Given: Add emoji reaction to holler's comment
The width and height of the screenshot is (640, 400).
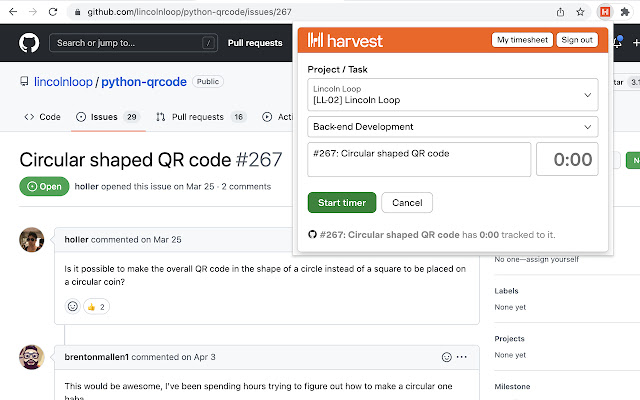Looking at the screenshot, I should [x=73, y=307].
